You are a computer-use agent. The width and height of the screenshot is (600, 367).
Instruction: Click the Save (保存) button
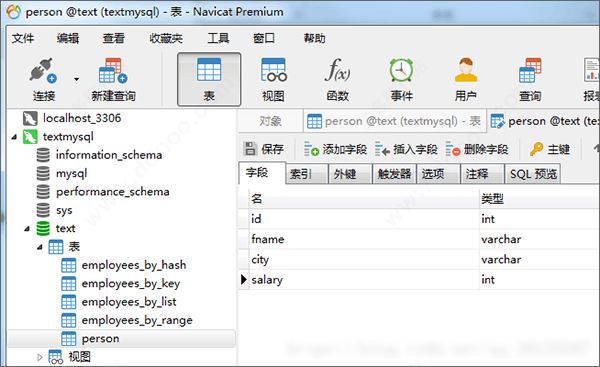point(264,149)
